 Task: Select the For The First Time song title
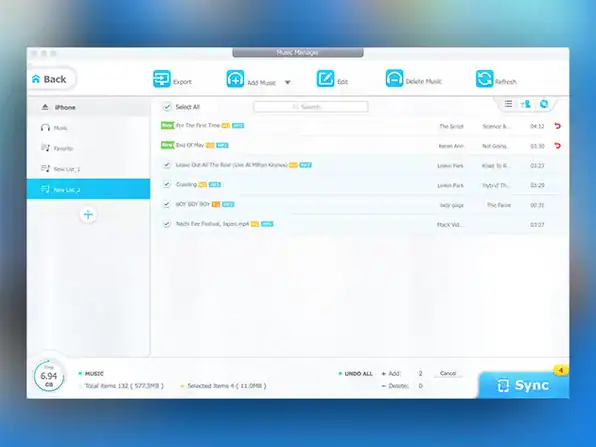[x=198, y=125]
